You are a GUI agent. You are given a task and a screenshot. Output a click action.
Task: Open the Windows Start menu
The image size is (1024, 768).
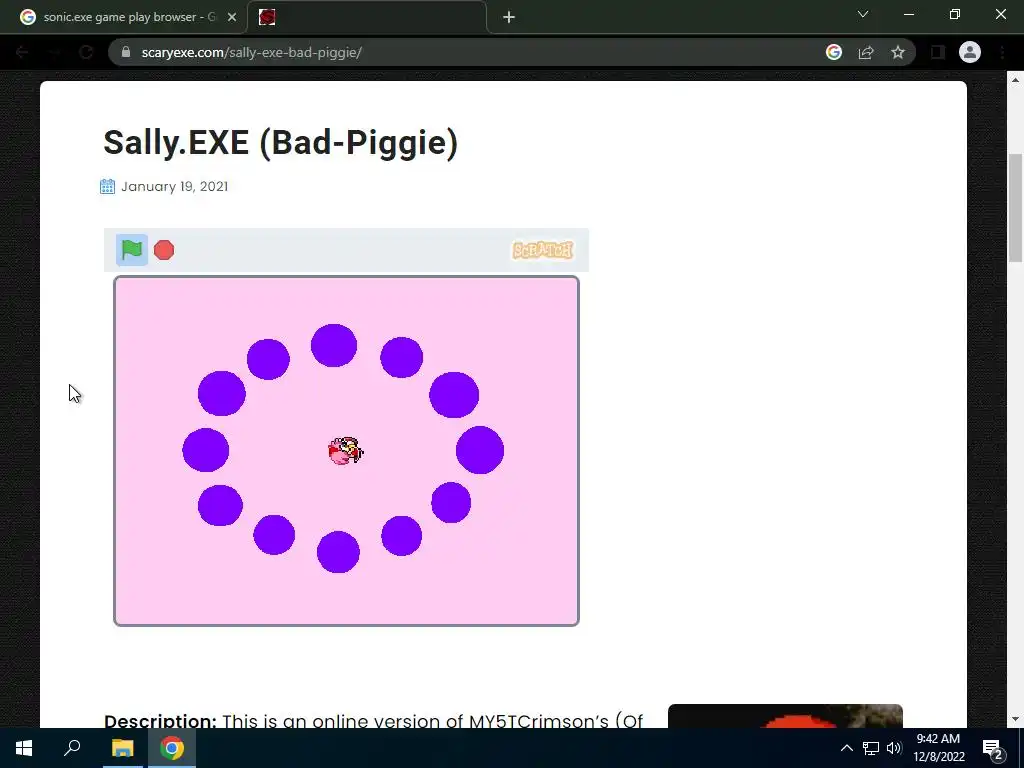(x=24, y=748)
